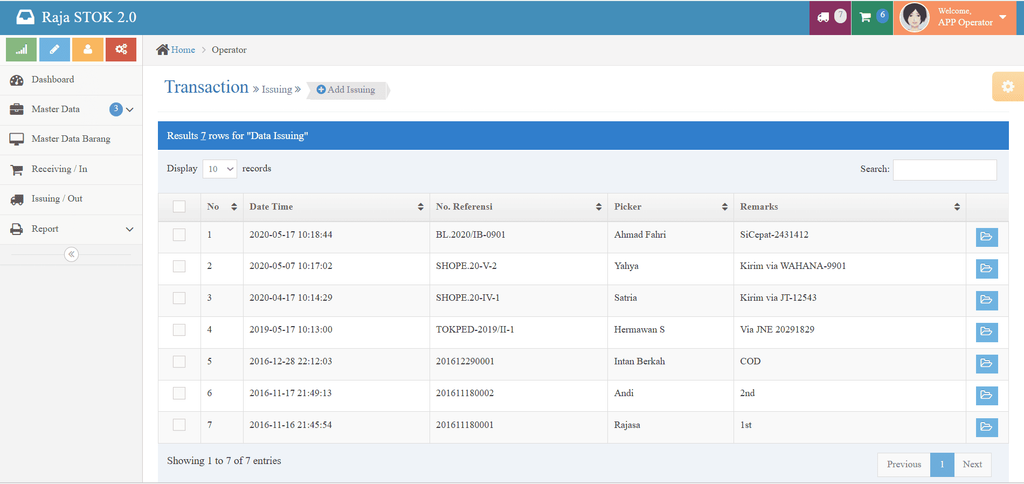The width and height of the screenshot is (1024, 484).
Task: Click the remark Kirim via WAHANA-9901
Action: pyautogui.click(x=793, y=266)
